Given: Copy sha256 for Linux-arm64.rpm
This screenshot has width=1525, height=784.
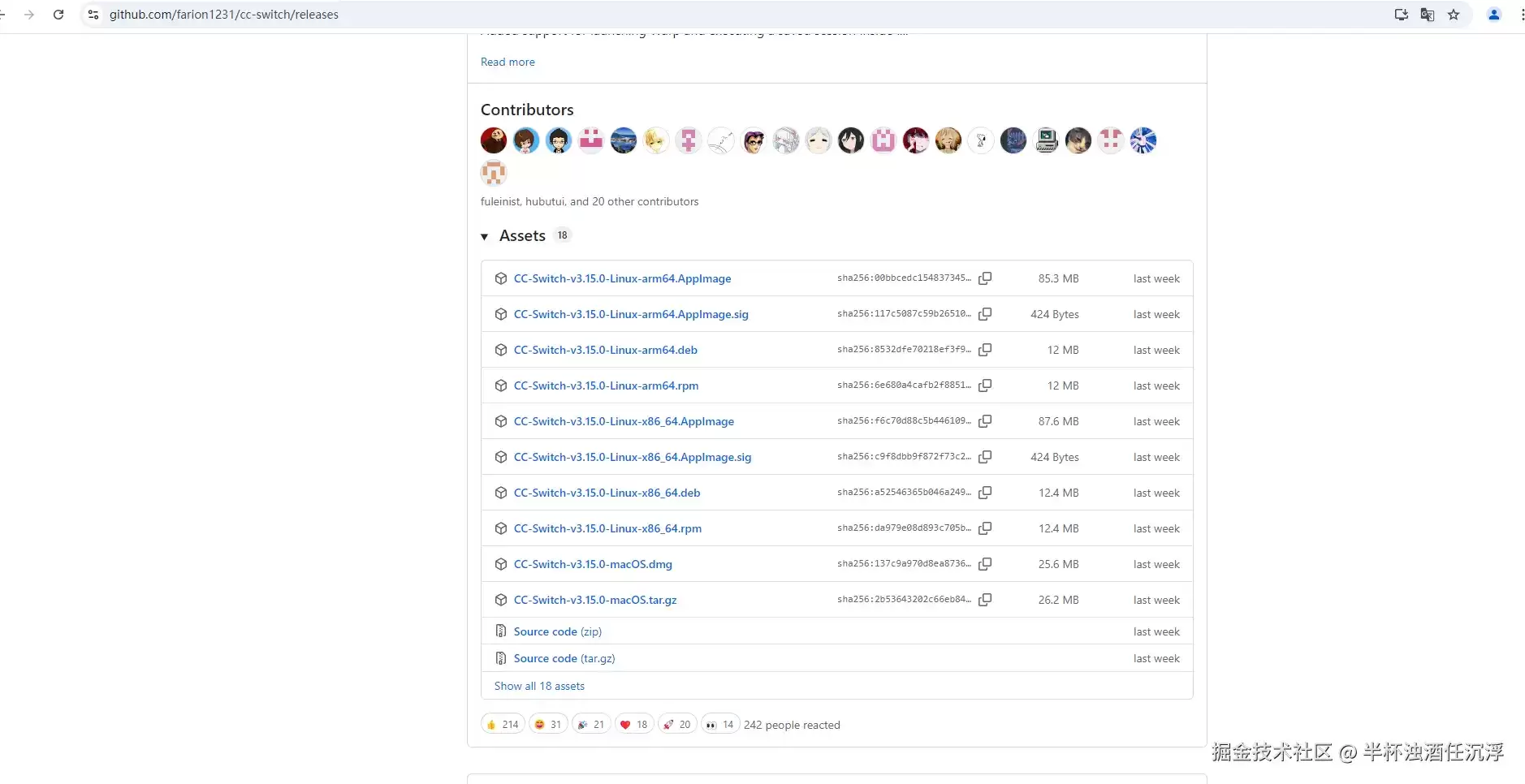Looking at the screenshot, I should [985, 386].
